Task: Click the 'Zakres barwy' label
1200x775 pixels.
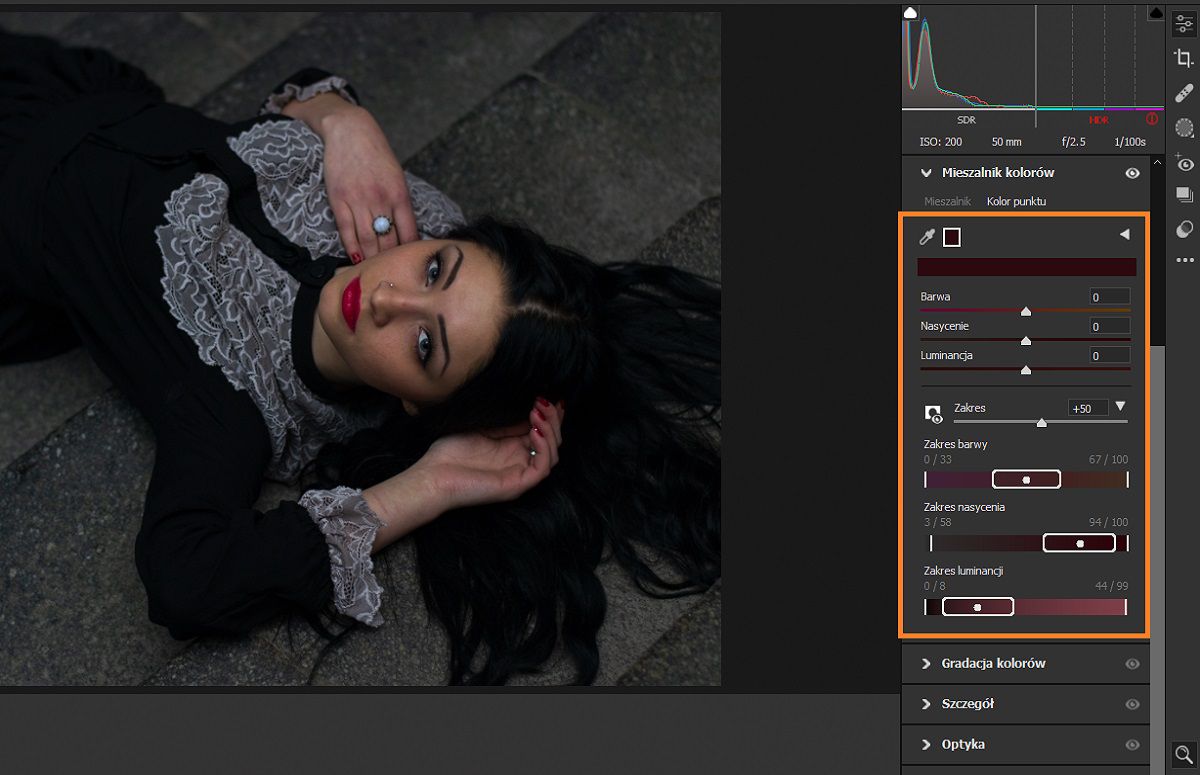Action: click(956, 444)
